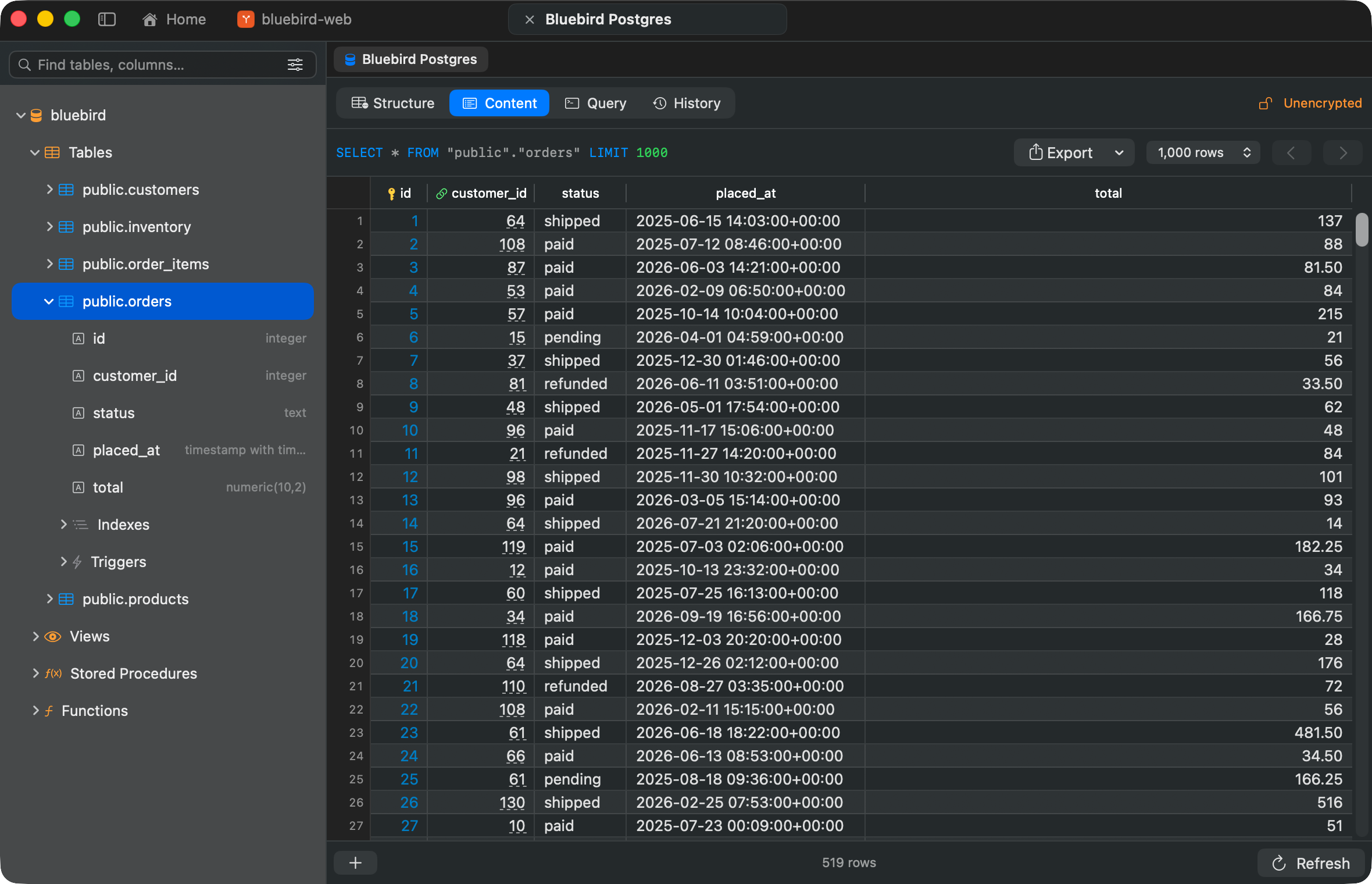The height and width of the screenshot is (884, 1372).
Task: Add a new row with plus button
Action: (x=355, y=862)
